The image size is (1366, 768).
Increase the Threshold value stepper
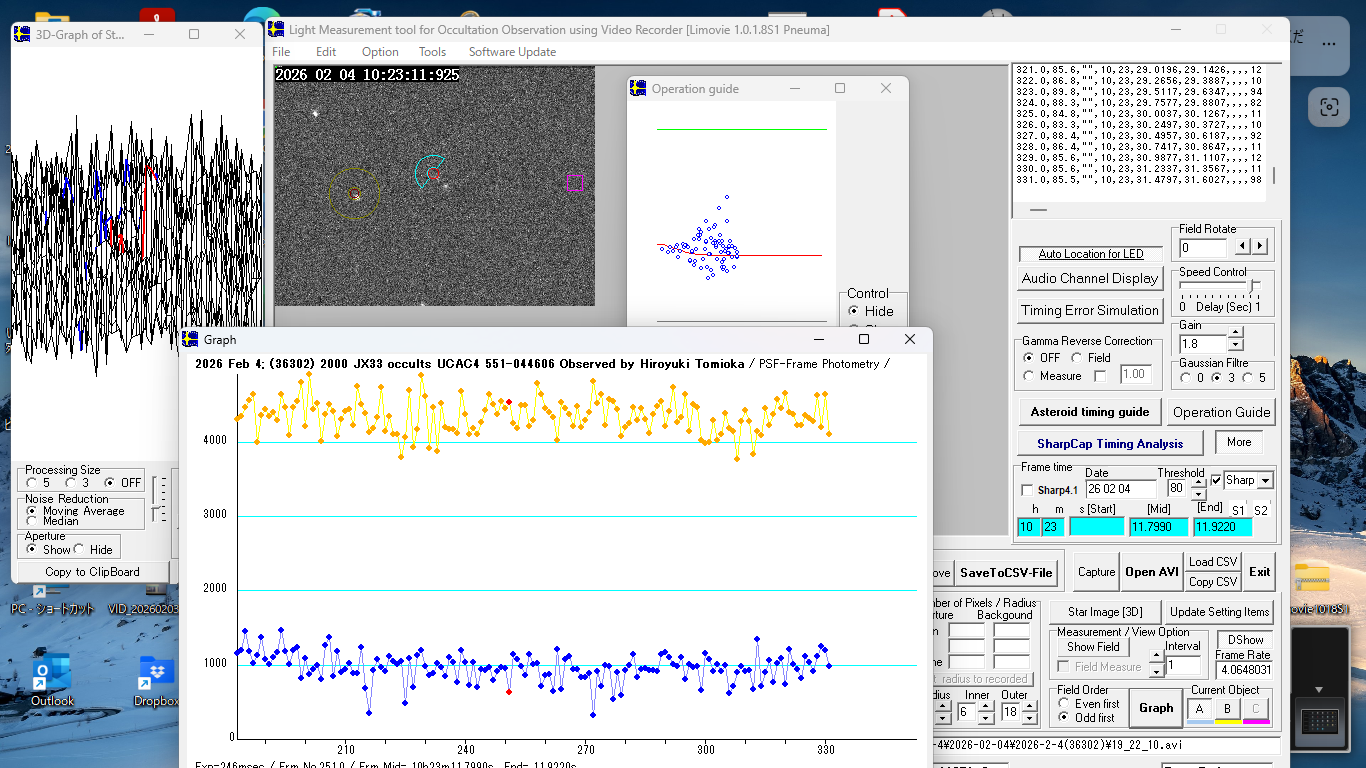1198,483
